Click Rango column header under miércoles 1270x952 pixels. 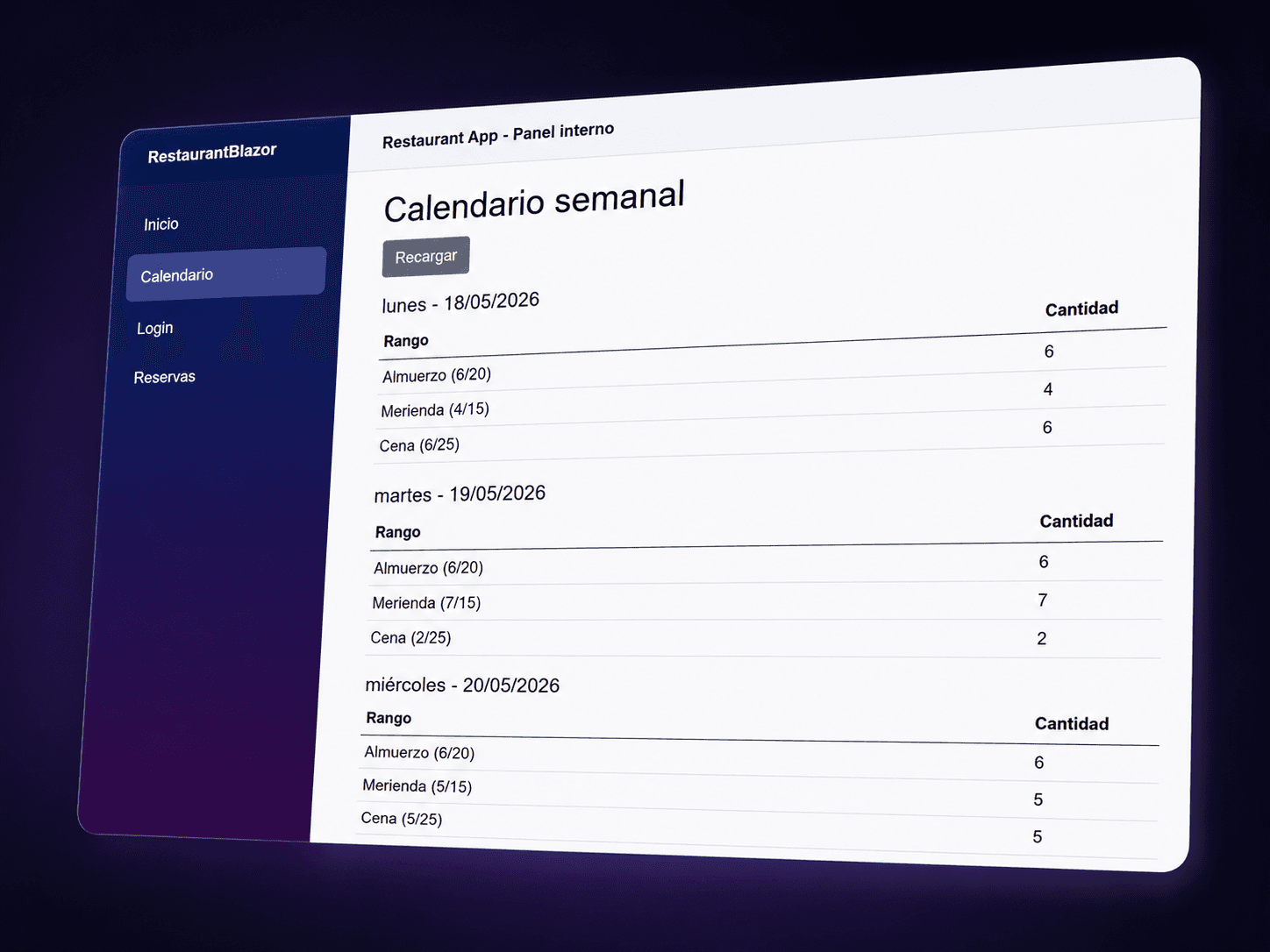tap(389, 718)
